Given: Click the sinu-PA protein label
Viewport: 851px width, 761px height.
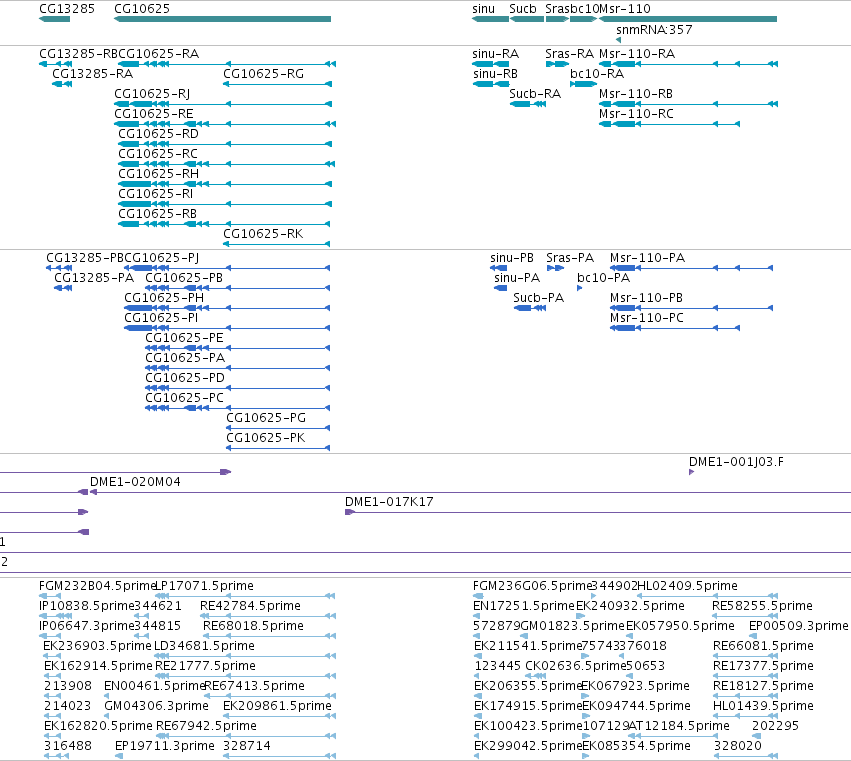Looking at the screenshot, I should (517, 278).
